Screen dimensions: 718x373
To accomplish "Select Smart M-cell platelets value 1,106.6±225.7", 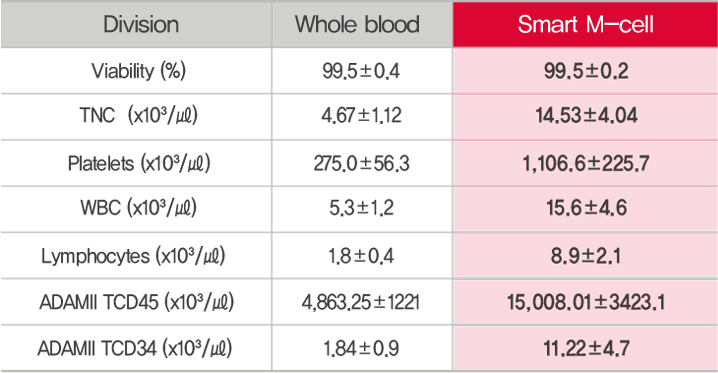I will coord(586,163).
